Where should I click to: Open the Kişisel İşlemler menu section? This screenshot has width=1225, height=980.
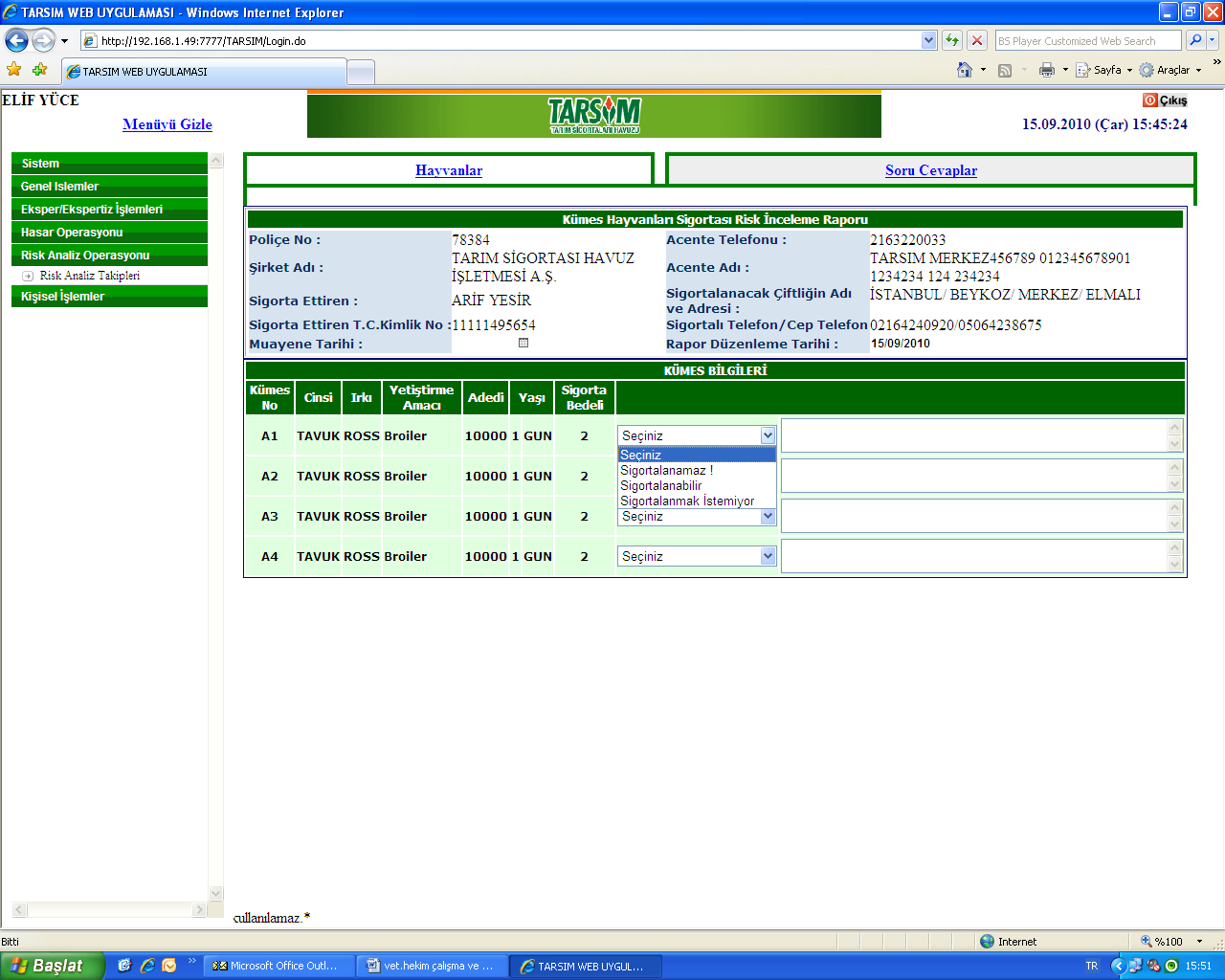point(109,297)
